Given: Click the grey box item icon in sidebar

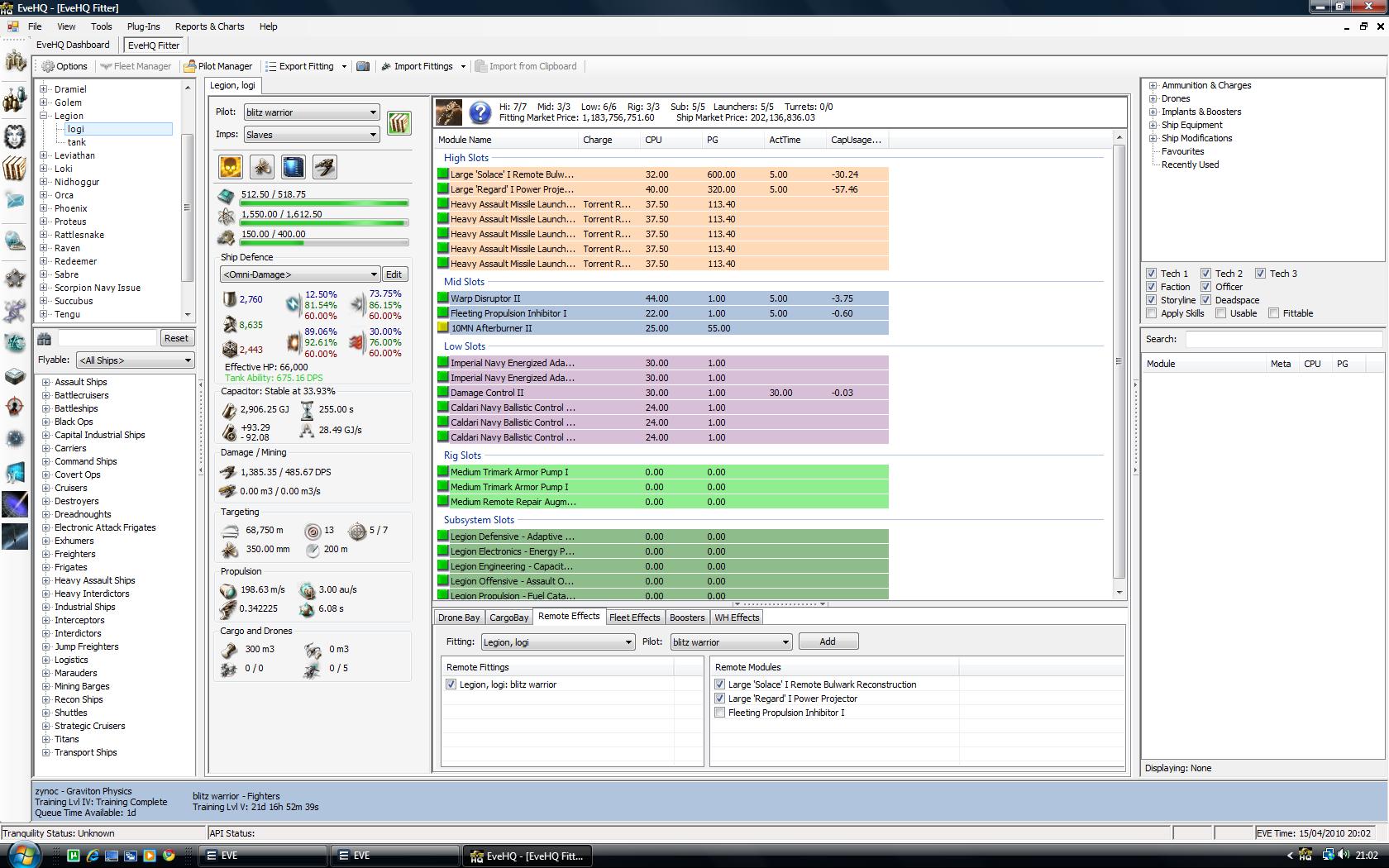Looking at the screenshot, I should (x=15, y=375).
